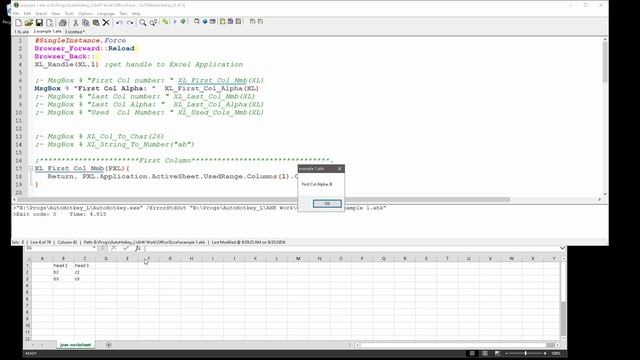Image resolution: width=640 pixels, height=360 pixels.
Task: Click the Undo arrow icon
Action: [119, 22]
